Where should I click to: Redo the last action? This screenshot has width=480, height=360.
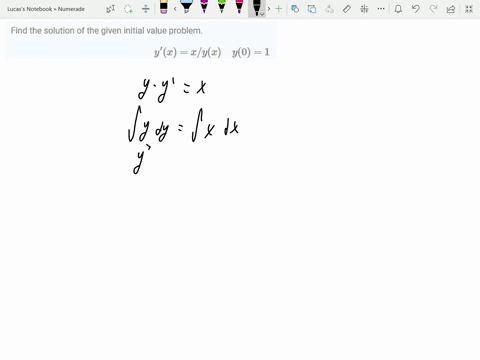(x=433, y=9)
